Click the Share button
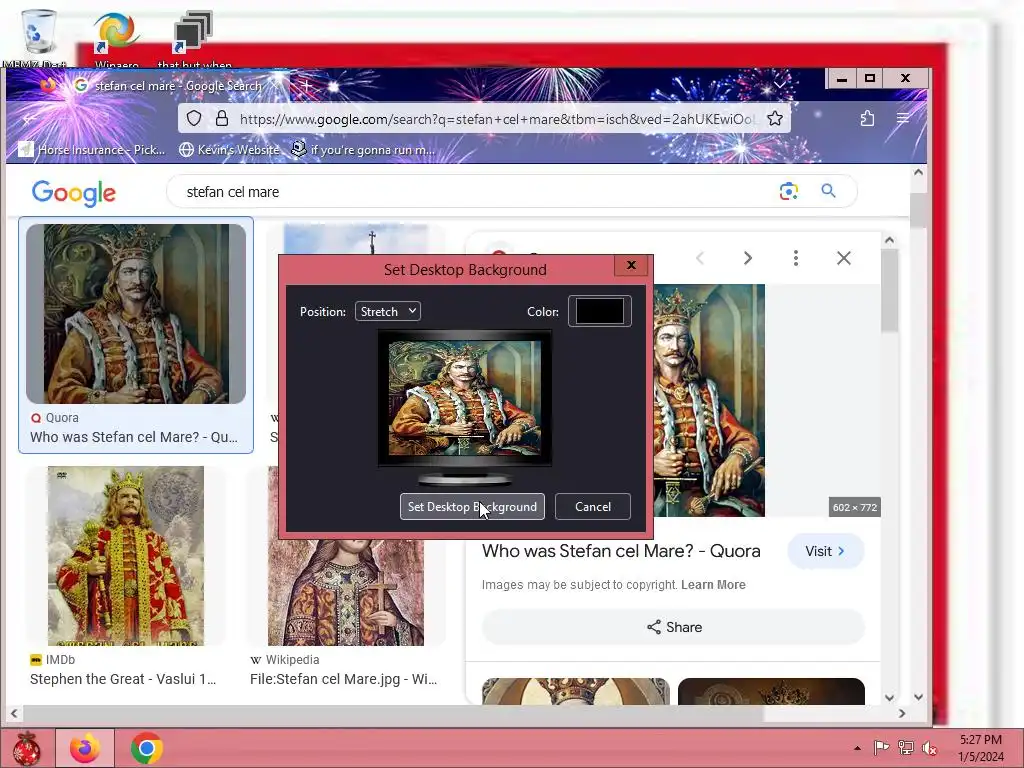The height and width of the screenshot is (768, 1024). [x=673, y=627]
